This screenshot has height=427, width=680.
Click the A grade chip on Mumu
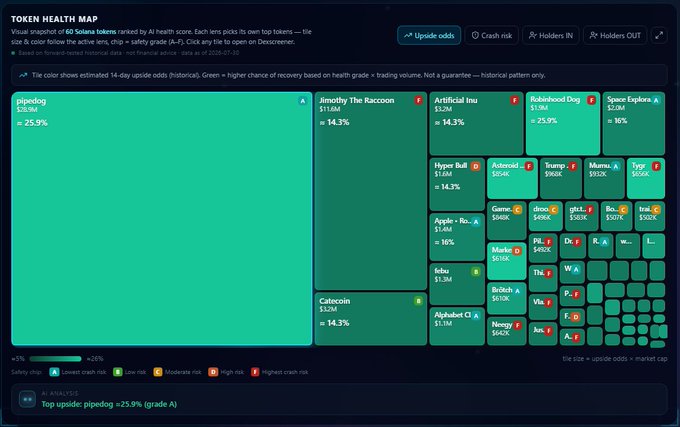[x=615, y=166]
